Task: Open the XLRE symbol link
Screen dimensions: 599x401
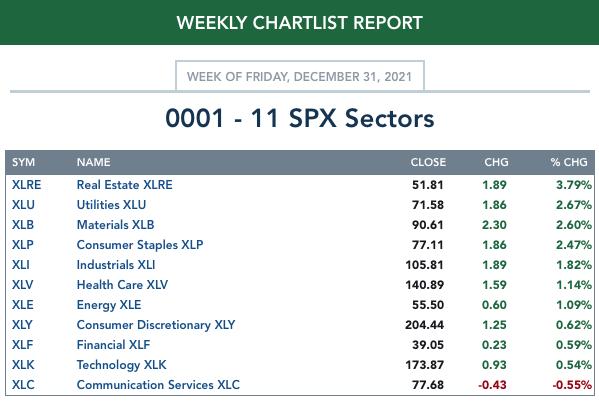Action: pyautogui.click(x=26, y=185)
